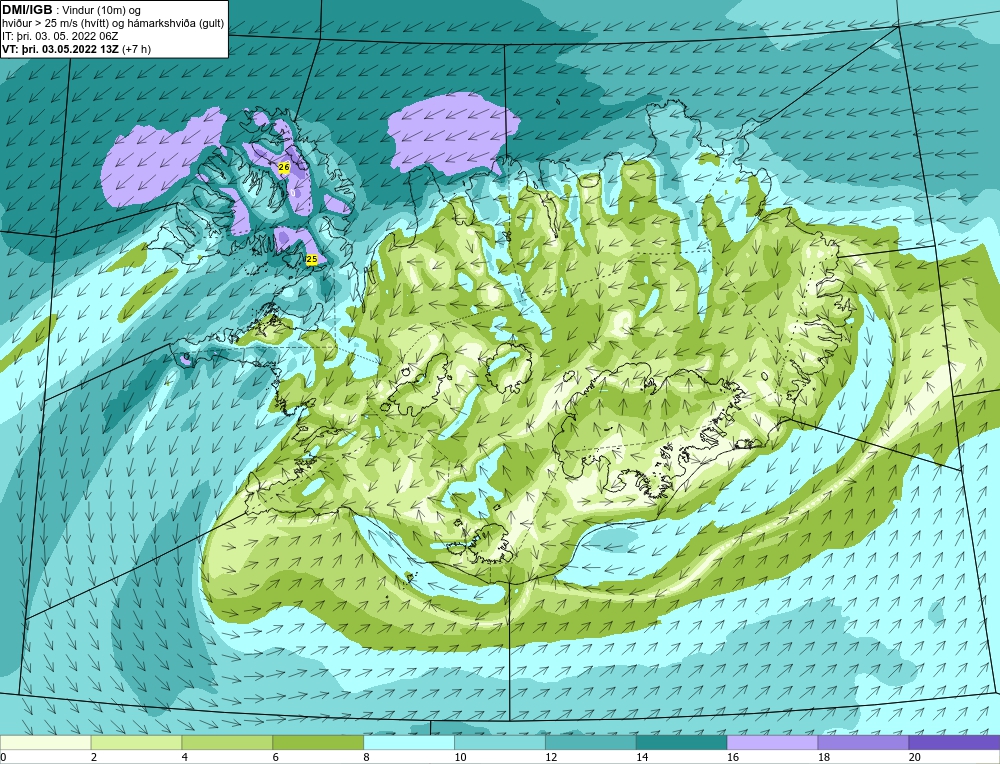The image size is (1000, 764).
Task: Select the 0–2 m/s pale legend swatch
Action: point(46,742)
